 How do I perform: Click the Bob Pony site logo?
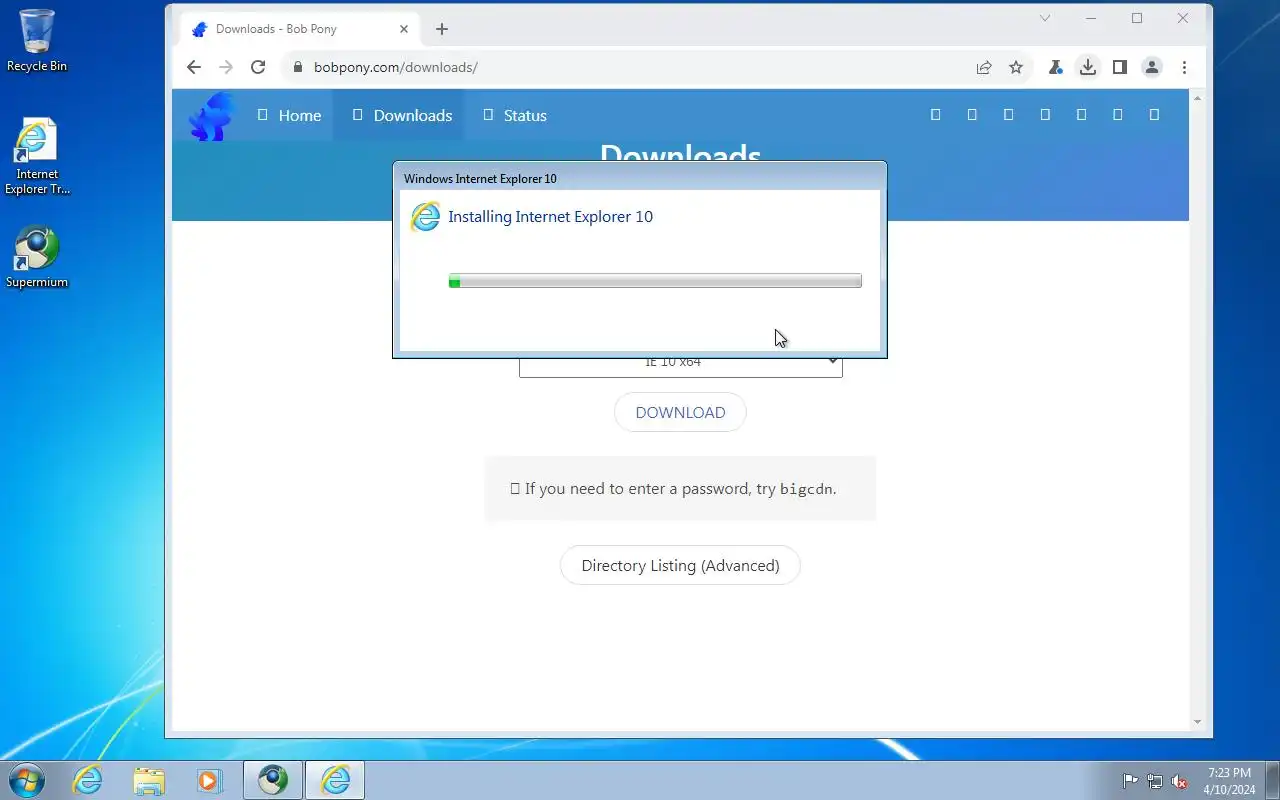(x=211, y=116)
